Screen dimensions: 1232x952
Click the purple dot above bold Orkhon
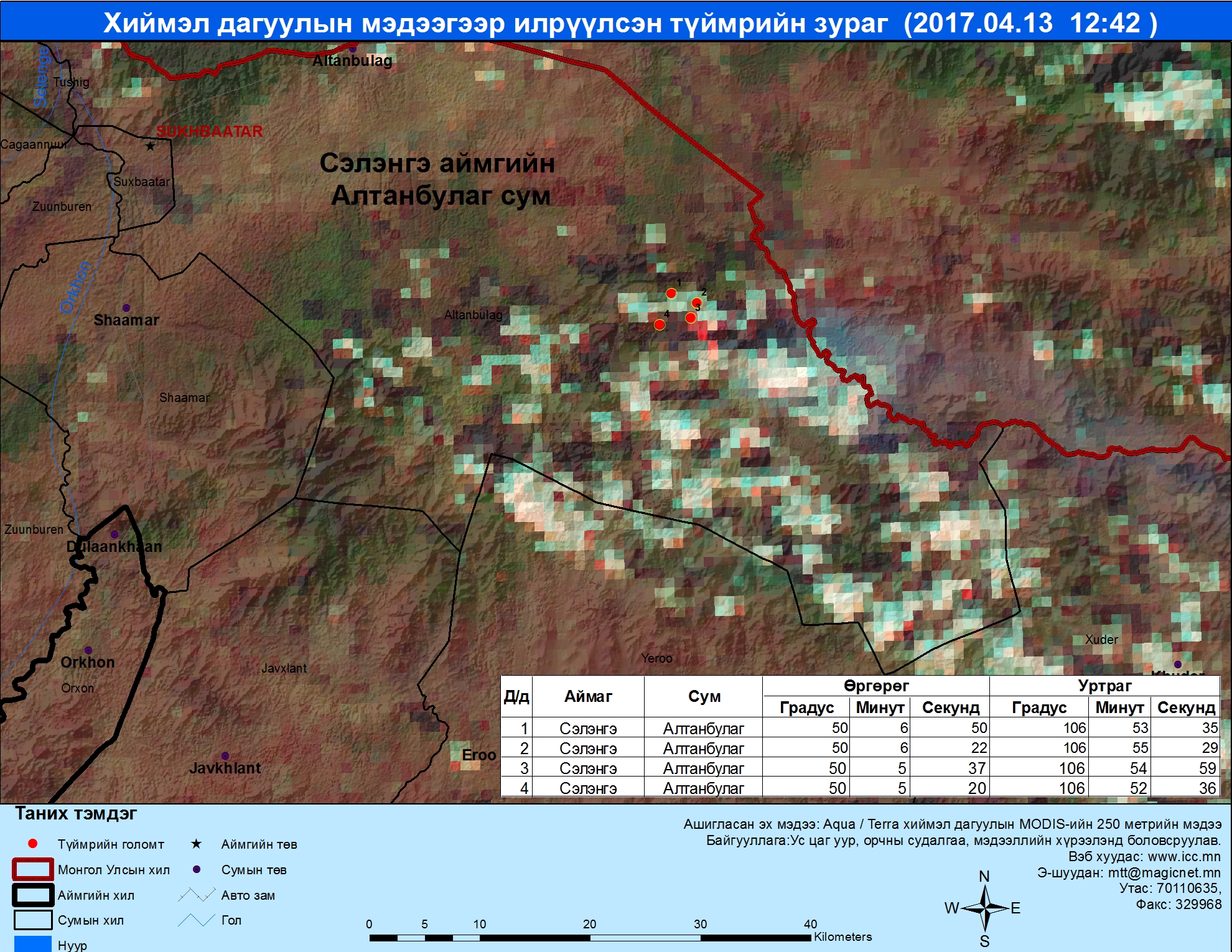click(88, 650)
